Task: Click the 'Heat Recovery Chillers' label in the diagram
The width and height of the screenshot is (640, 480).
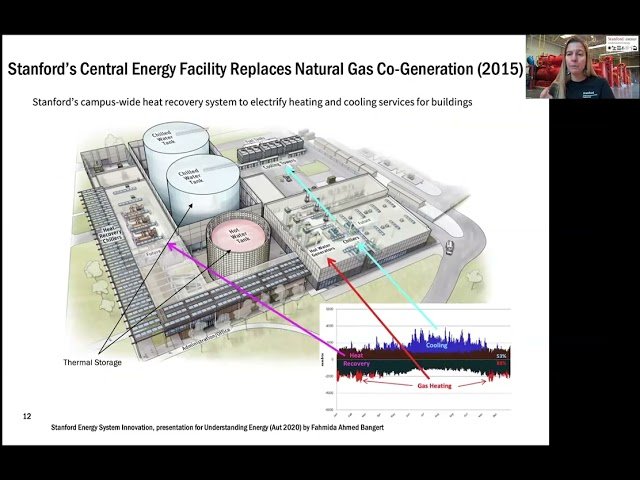Action: [x=110, y=235]
